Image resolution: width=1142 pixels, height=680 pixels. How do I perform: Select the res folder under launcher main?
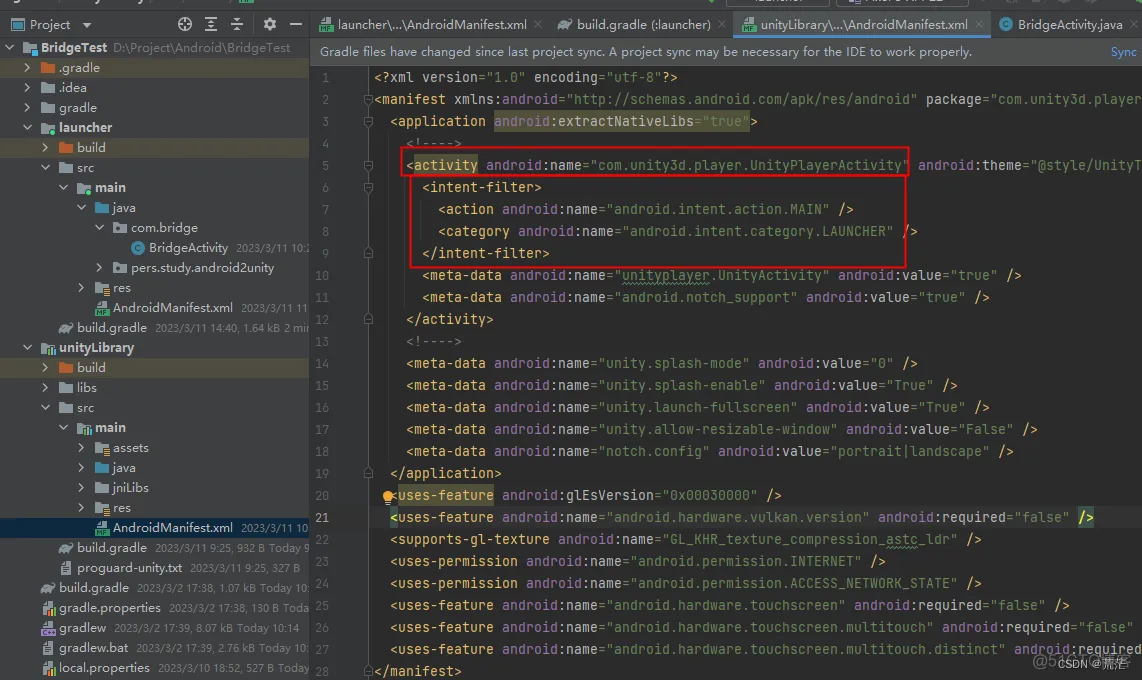click(122, 288)
